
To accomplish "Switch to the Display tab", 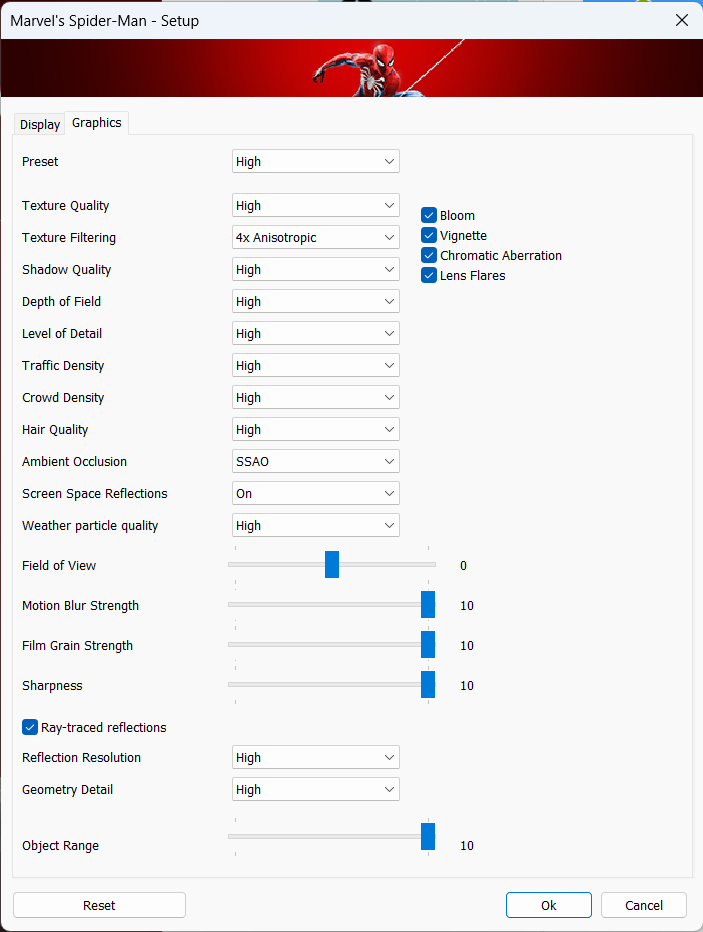I will [40, 125].
